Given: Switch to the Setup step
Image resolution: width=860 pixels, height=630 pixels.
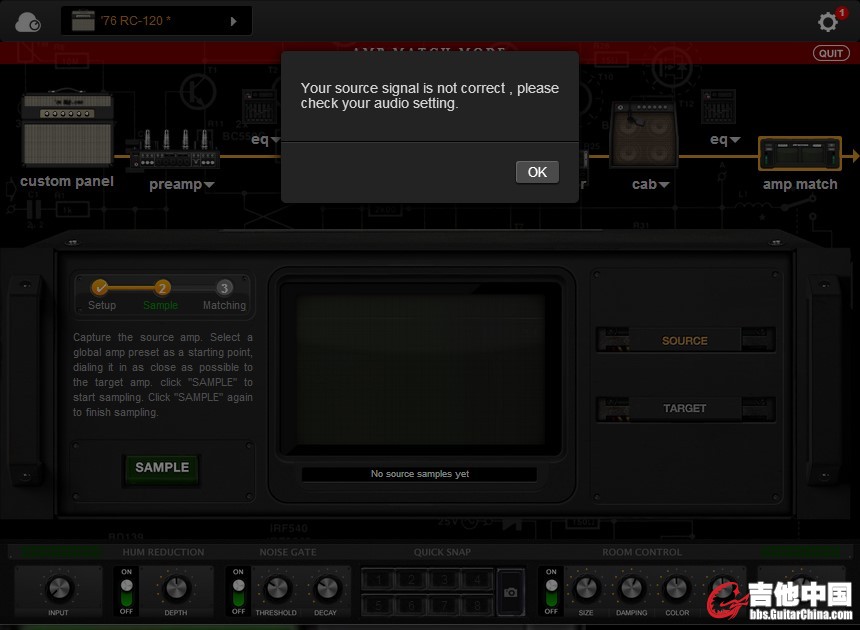Looking at the screenshot, I should pyautogui.click(x=100, y=288).
